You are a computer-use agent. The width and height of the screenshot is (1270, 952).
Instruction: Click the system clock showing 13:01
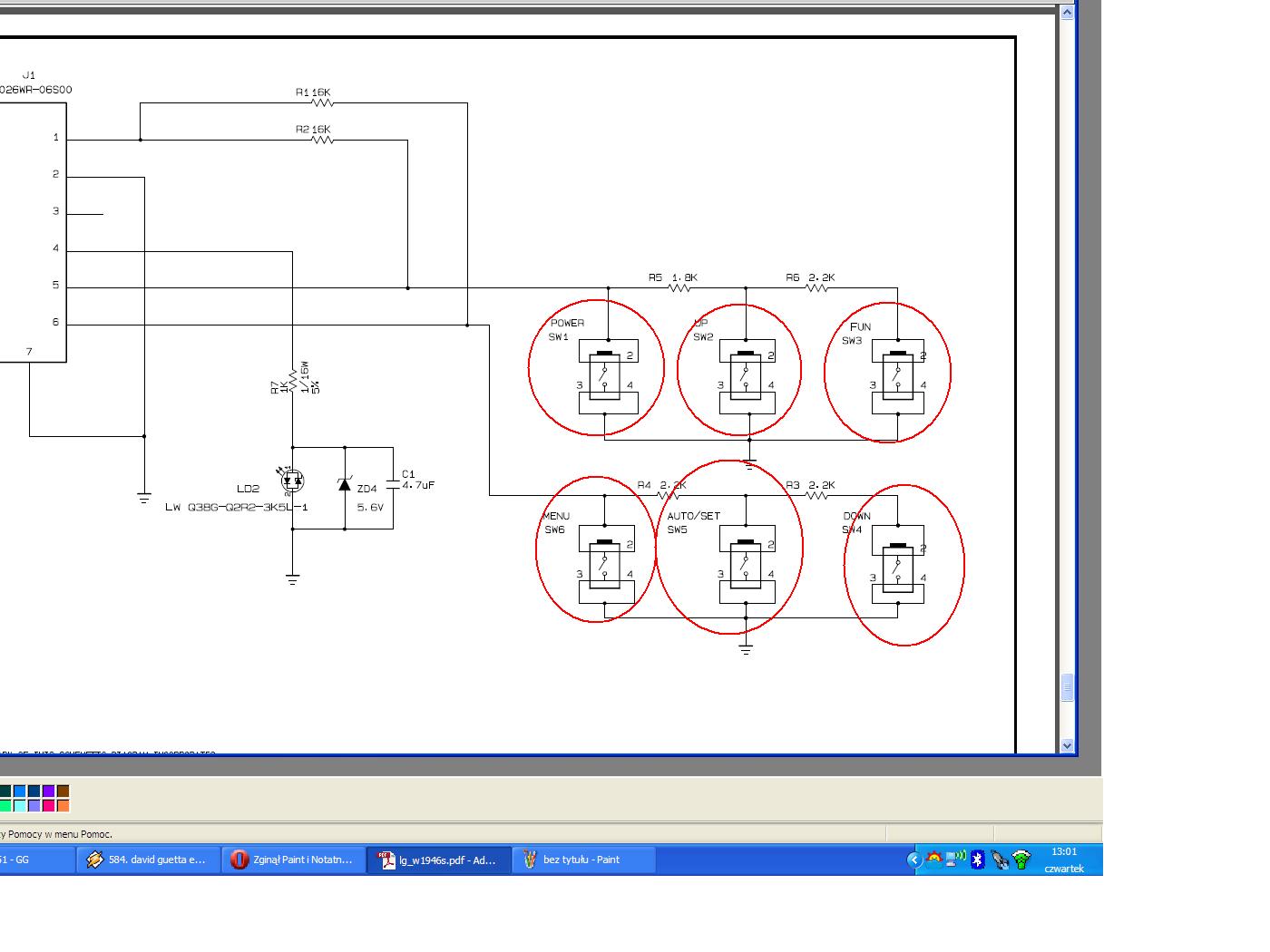pyautogui.click(x=1064, y=851)
